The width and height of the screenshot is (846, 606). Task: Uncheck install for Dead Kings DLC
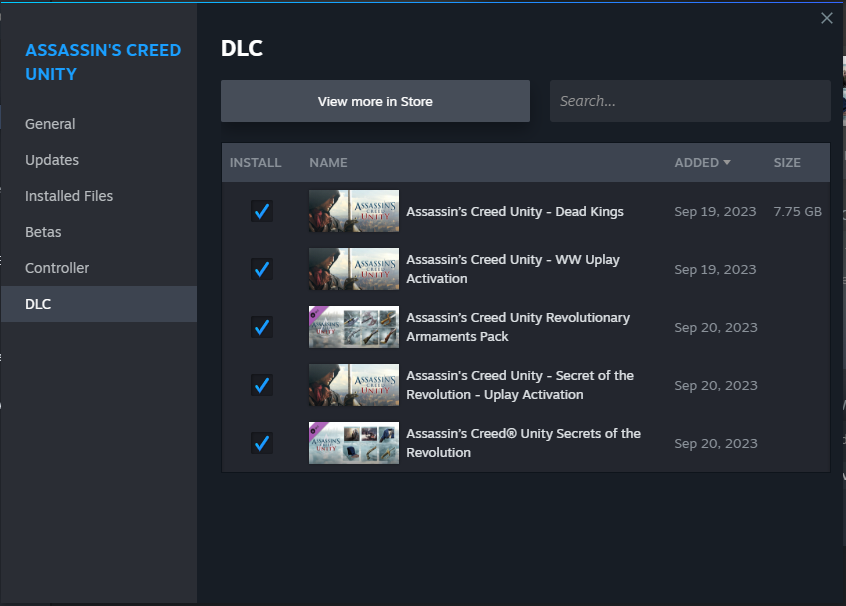pyautogui.click(x=262, y=211)
